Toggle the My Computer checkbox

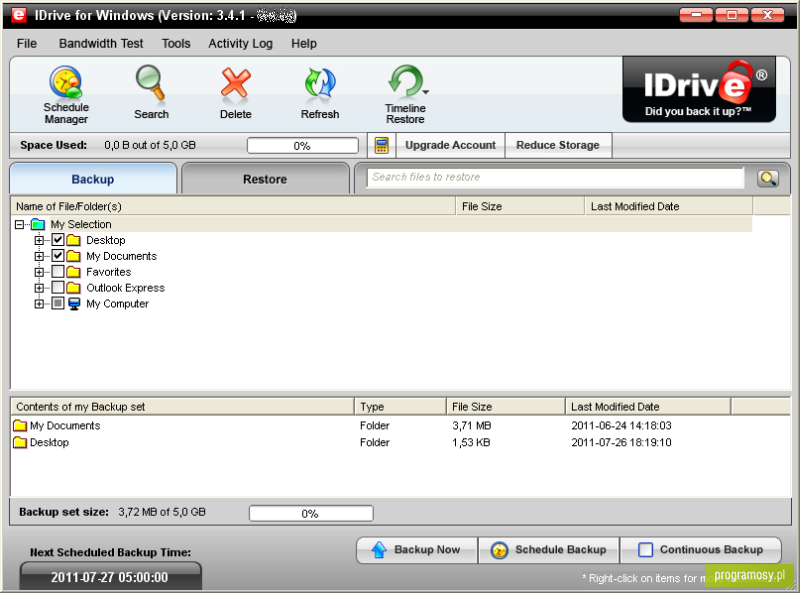tap(58, 303)
